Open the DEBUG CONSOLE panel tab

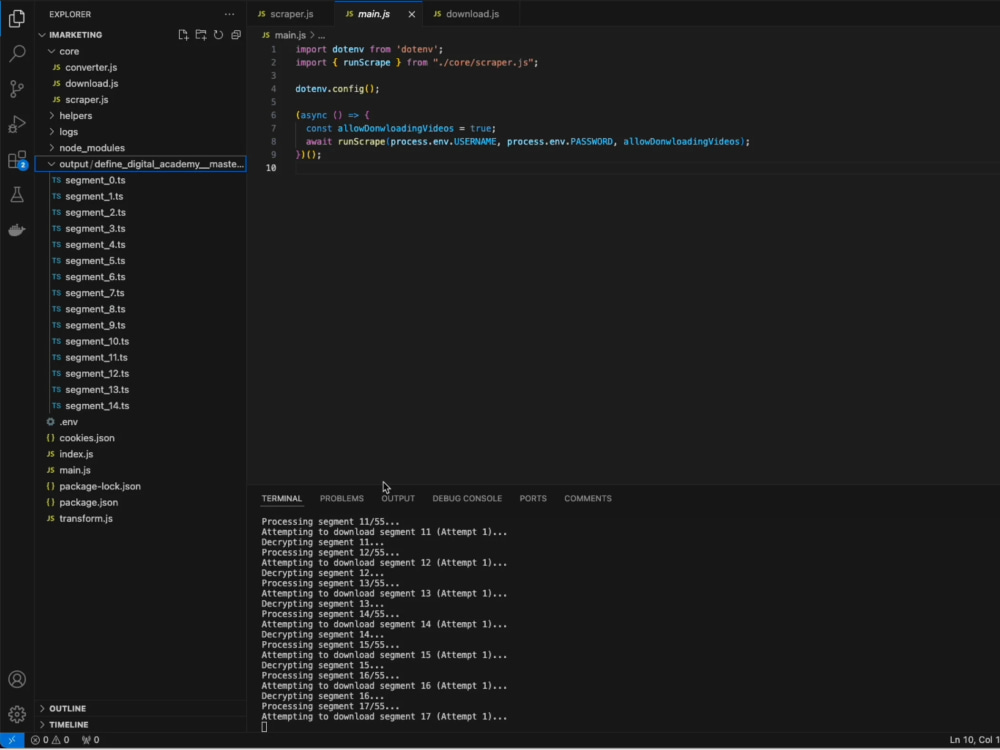coord(467,499)
